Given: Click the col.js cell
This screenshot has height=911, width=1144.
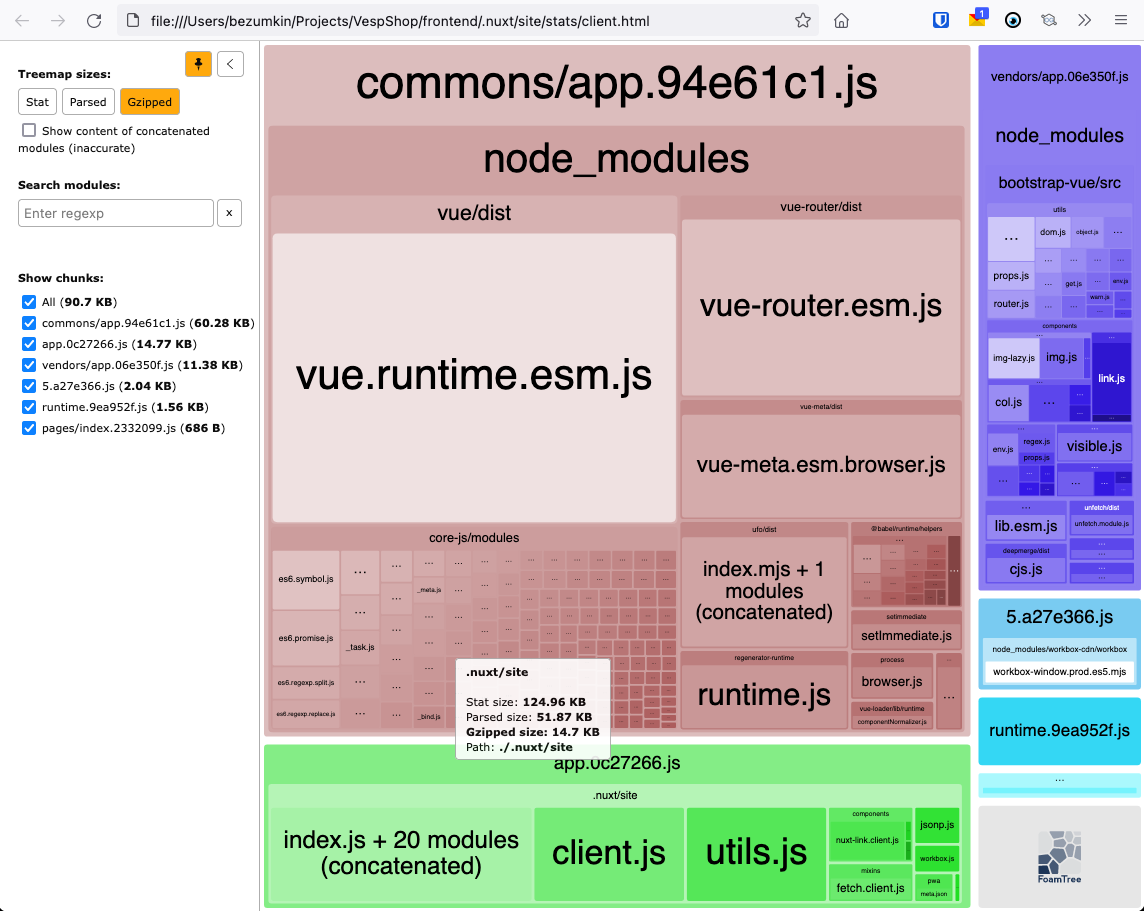Looking at the screenshot, I should tap(1009, 403).
